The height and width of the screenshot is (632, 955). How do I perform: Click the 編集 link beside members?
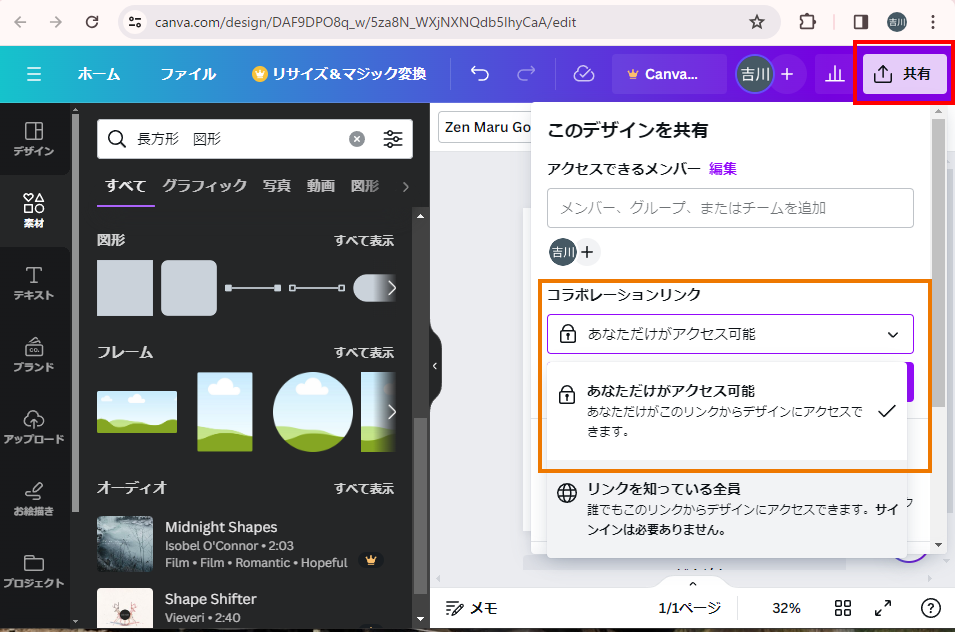[723, 169]
